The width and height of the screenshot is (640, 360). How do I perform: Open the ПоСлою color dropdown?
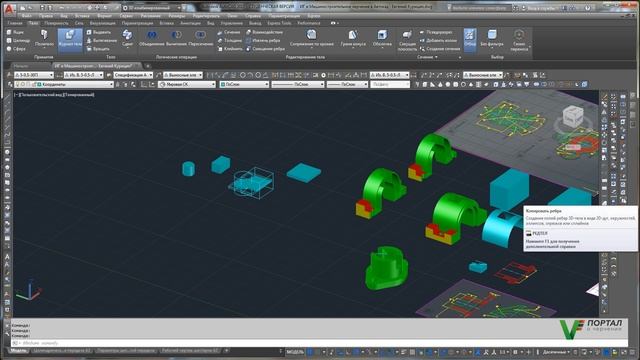[x=244, y=84]
